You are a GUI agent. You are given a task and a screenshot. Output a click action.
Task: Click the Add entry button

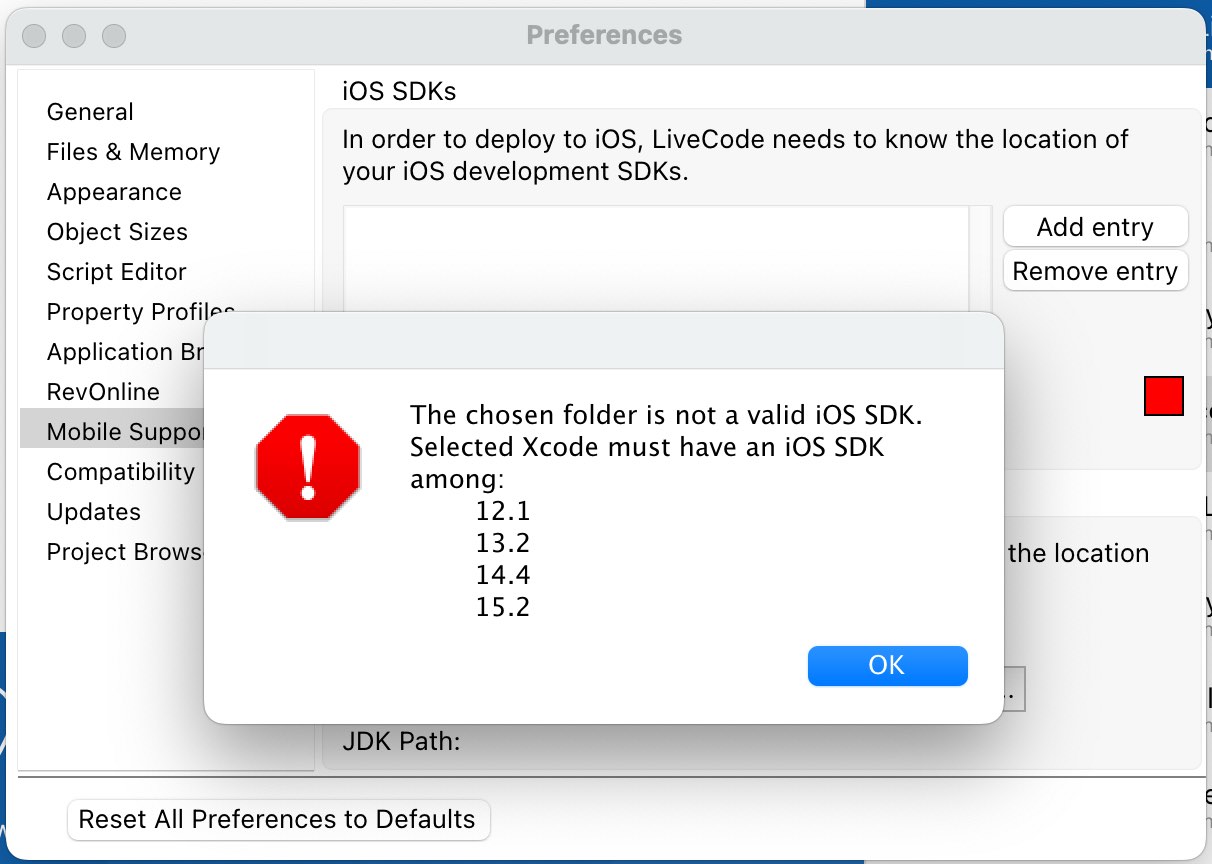(1095, 227)
